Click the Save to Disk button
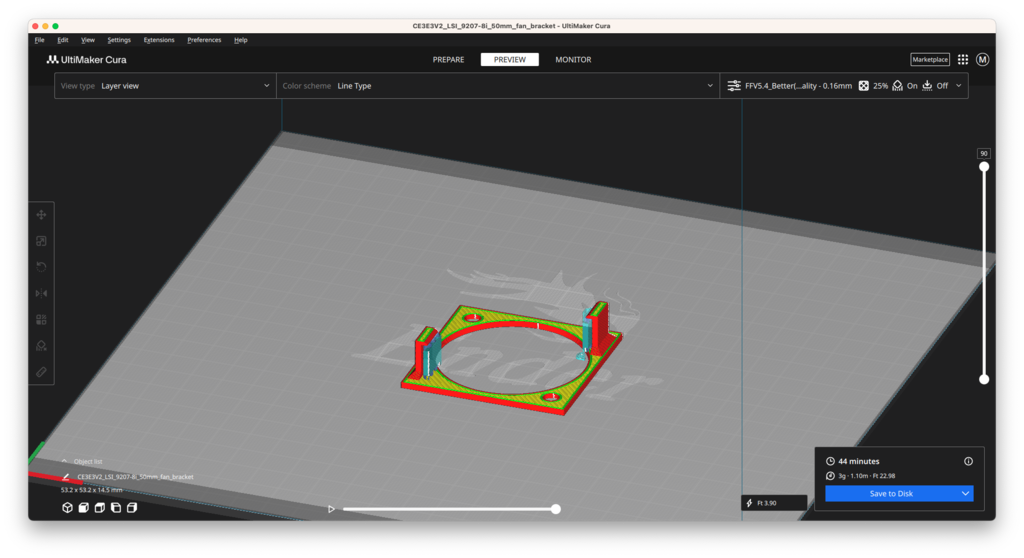 (x=891, y=493)
